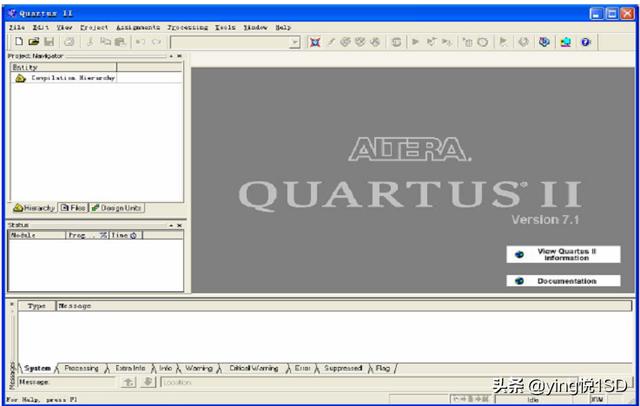Click the Programmer icon in the toolbar
Image resolution: width=640 pixels, height=406 pixels.
(x=544, y=42)
